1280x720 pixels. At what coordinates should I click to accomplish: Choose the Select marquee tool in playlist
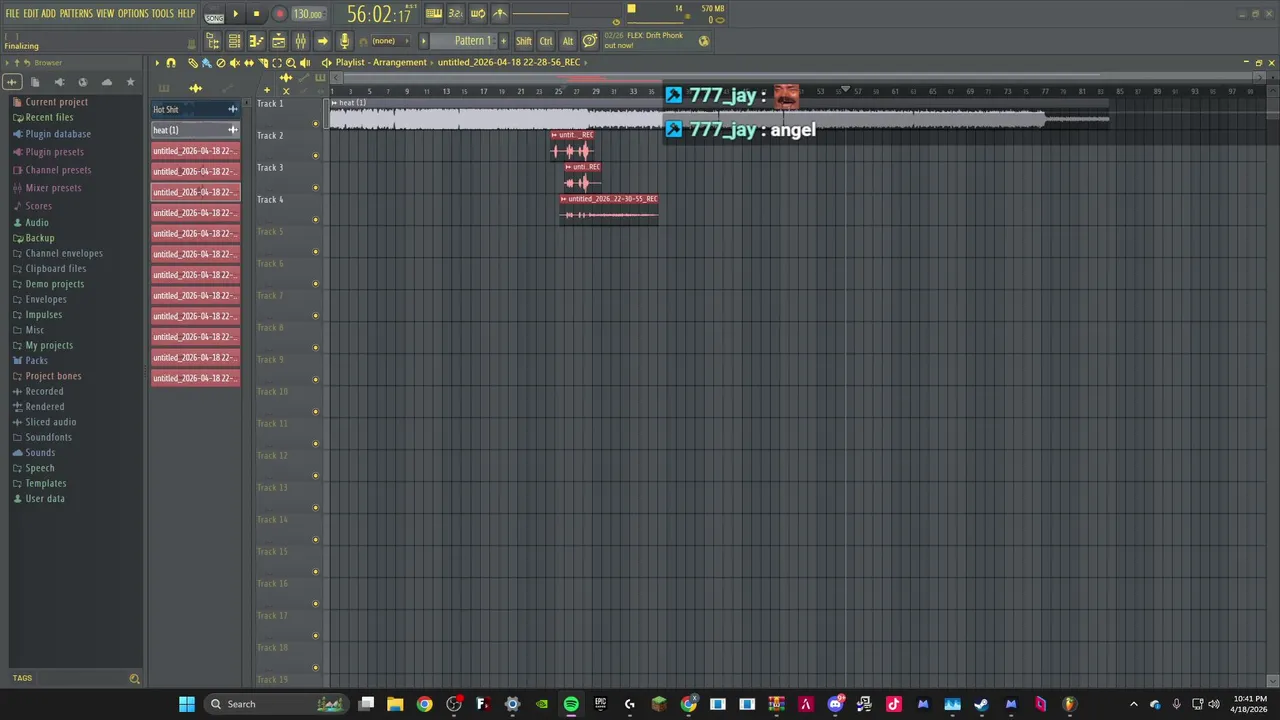tap(277, 62)
